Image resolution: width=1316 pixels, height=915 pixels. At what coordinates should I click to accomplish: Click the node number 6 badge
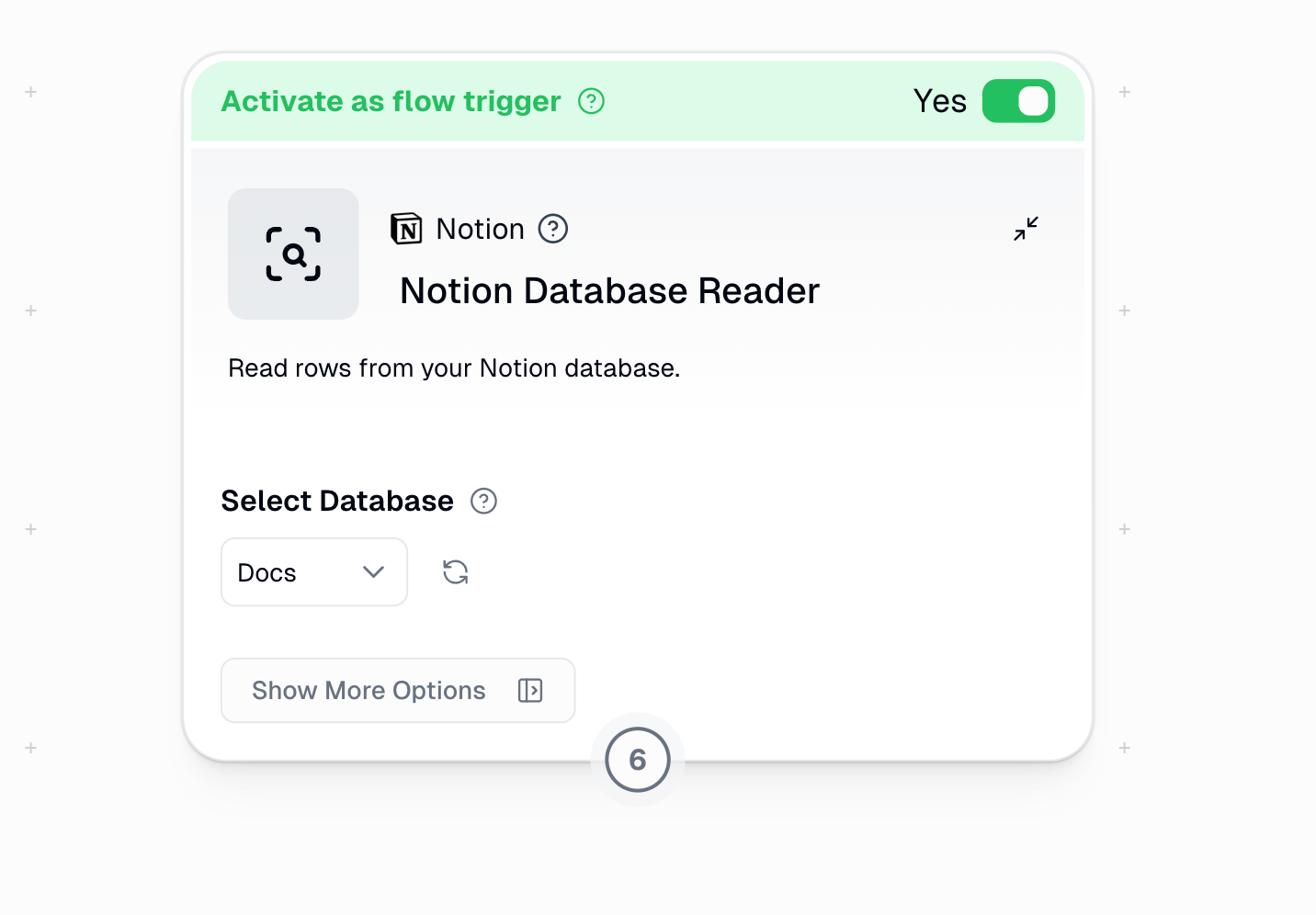(x=638, y=760)
